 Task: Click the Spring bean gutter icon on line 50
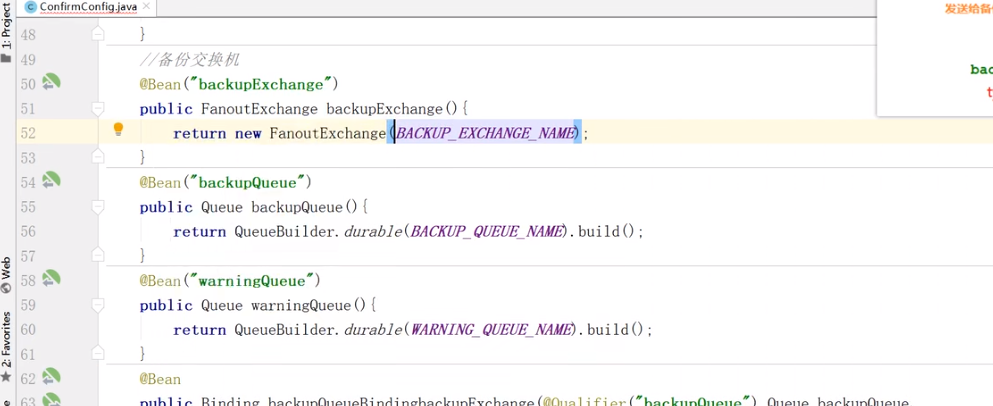[x=51, y=82]
